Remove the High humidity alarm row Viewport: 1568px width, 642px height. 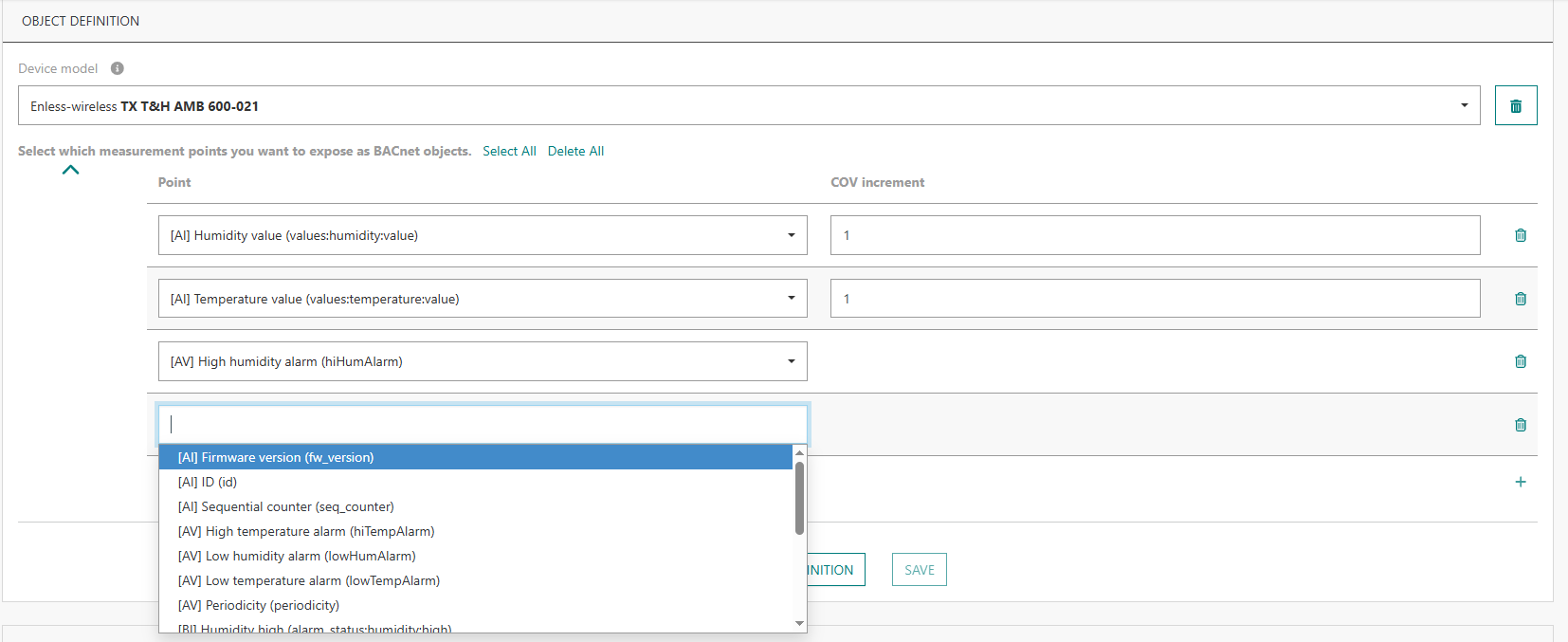[1520, 361]
